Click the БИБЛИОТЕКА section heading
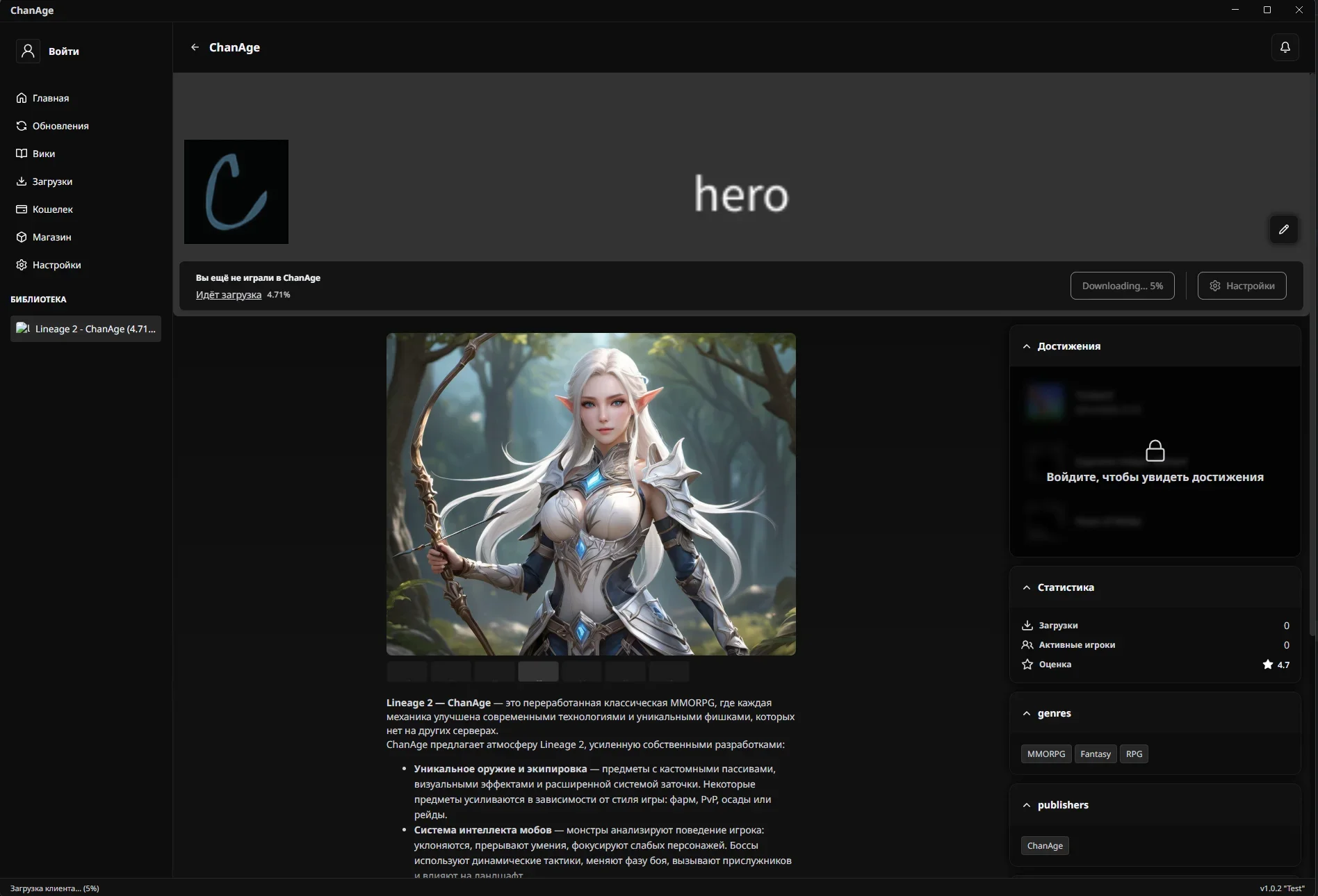Viewport: 1318px width, 896px height. point(38,300)
